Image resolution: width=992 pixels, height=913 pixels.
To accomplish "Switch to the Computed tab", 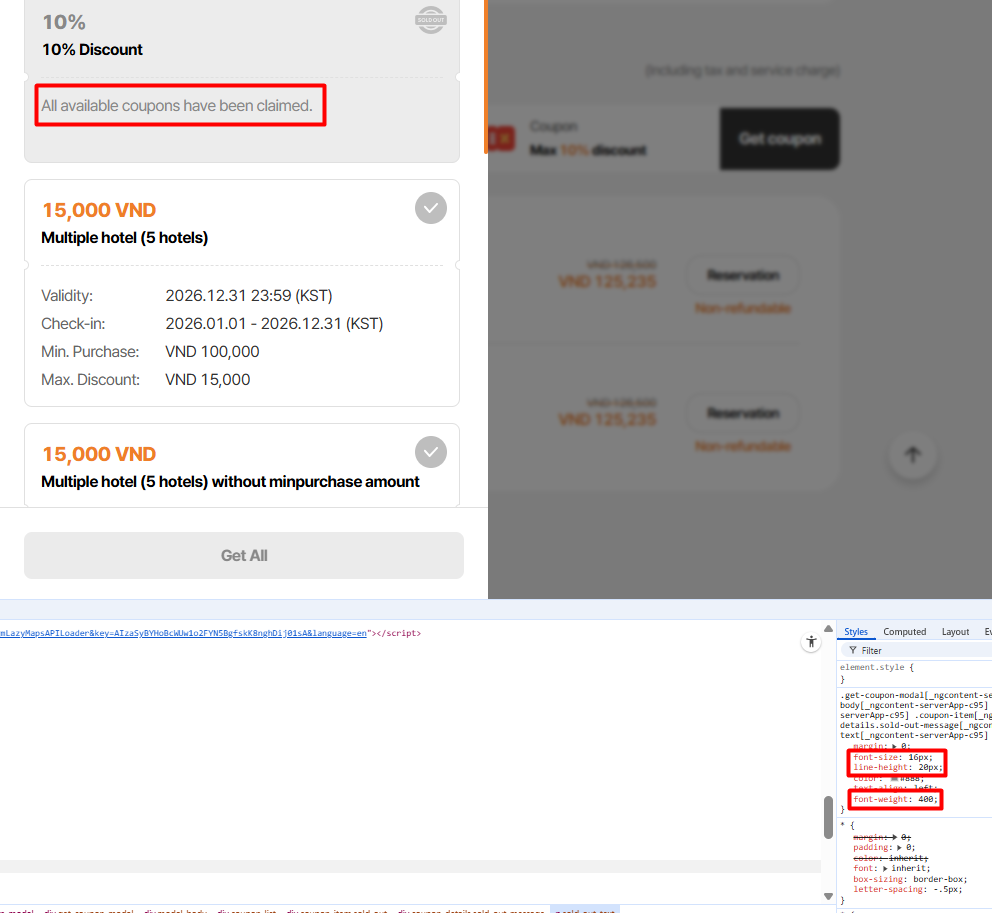I will point(904,631).
